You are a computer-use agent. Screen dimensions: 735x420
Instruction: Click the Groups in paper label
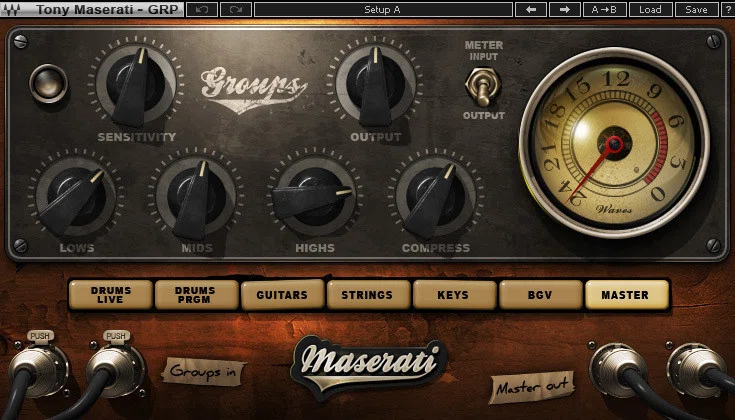(x=203, y=372)
